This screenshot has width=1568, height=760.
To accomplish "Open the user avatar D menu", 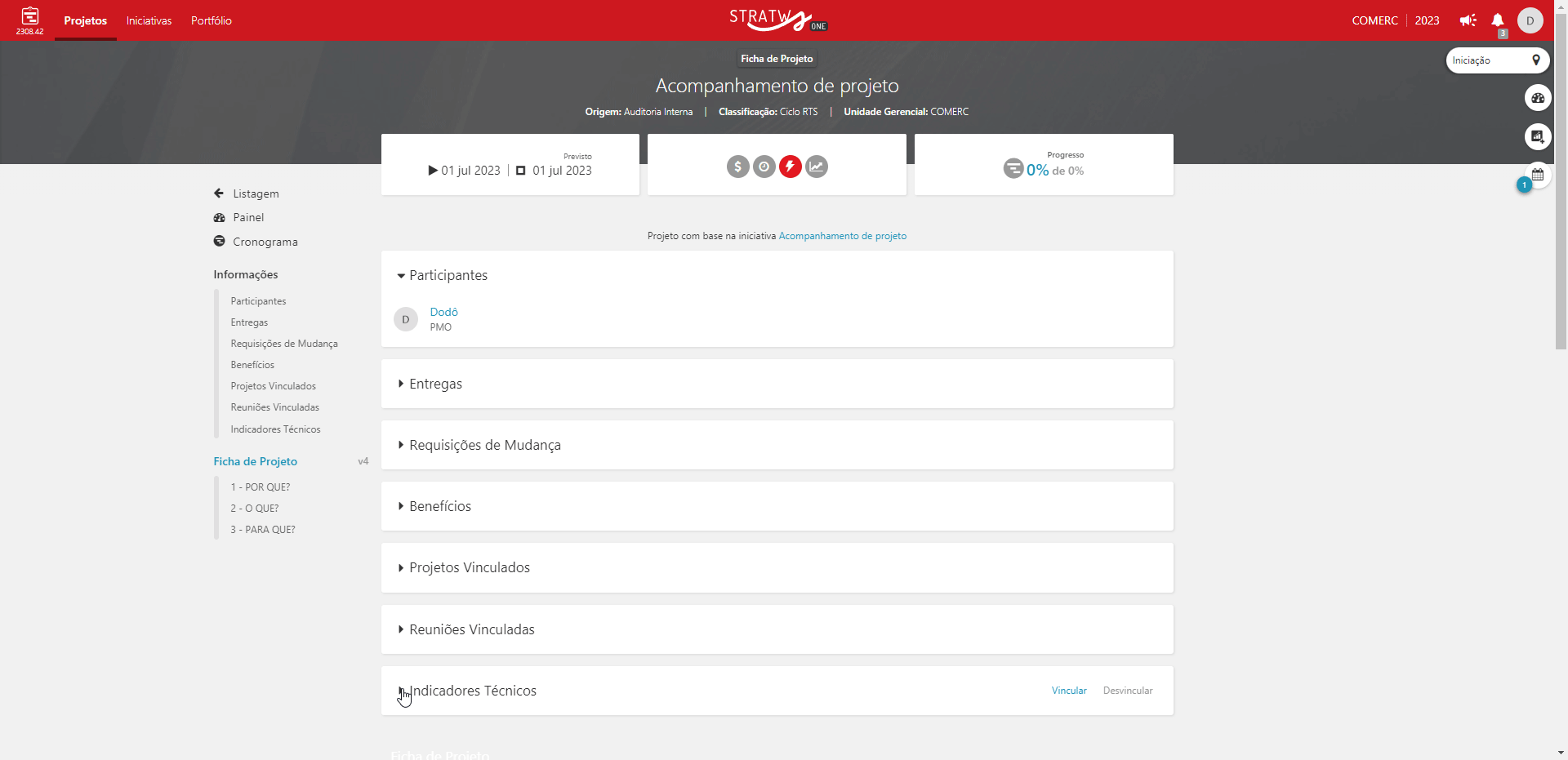I will [x=1530, y=20].
